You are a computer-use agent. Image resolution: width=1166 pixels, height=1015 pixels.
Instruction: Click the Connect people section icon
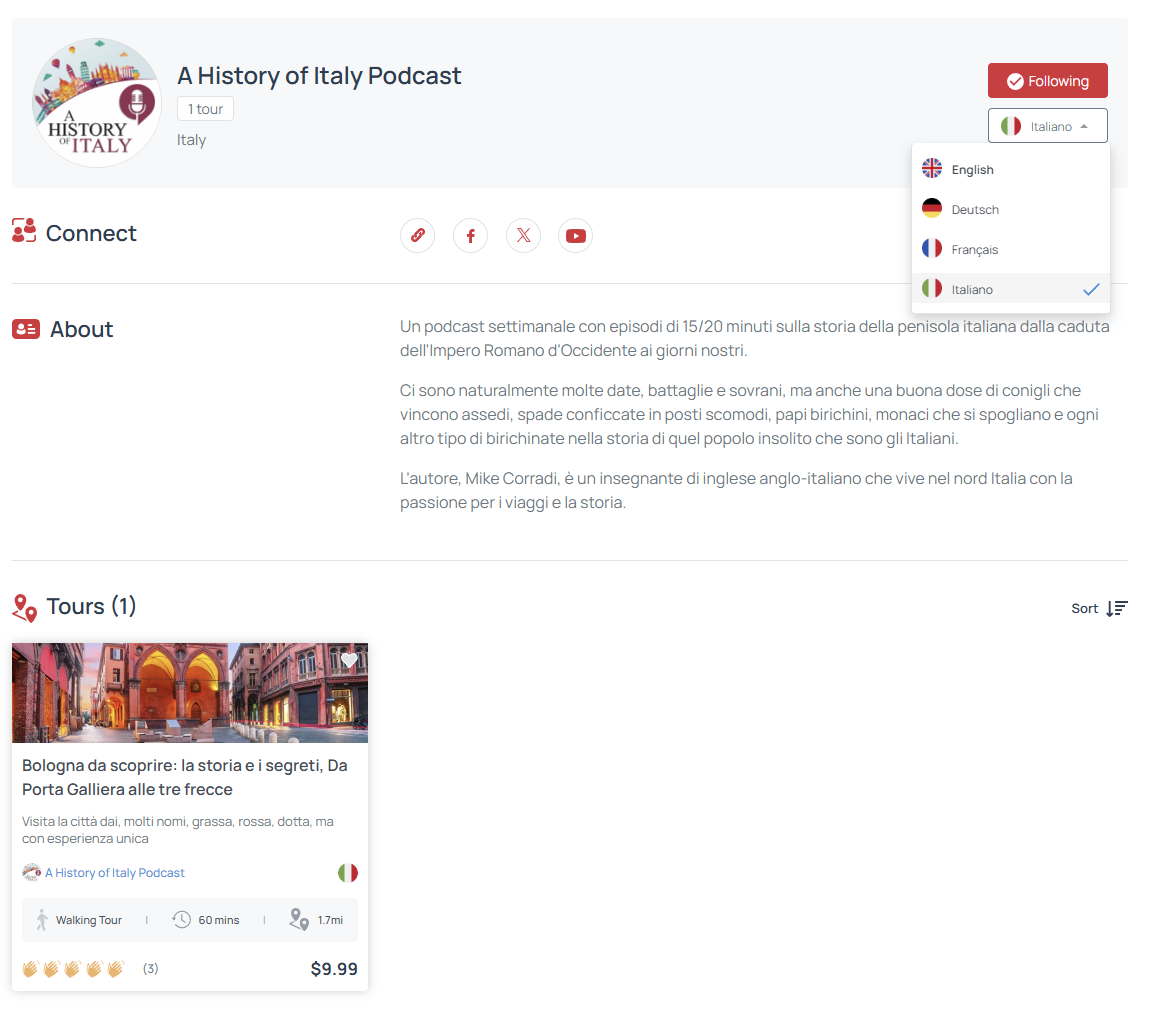click(x=24, y=231)
